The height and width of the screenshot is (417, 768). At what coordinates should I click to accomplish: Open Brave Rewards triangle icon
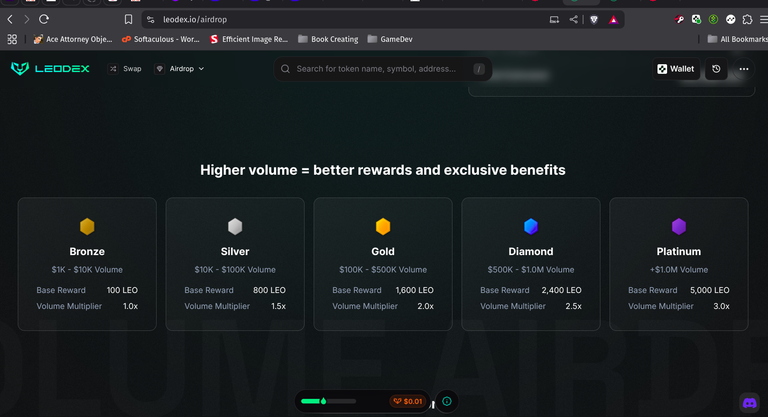coord(613,20)
